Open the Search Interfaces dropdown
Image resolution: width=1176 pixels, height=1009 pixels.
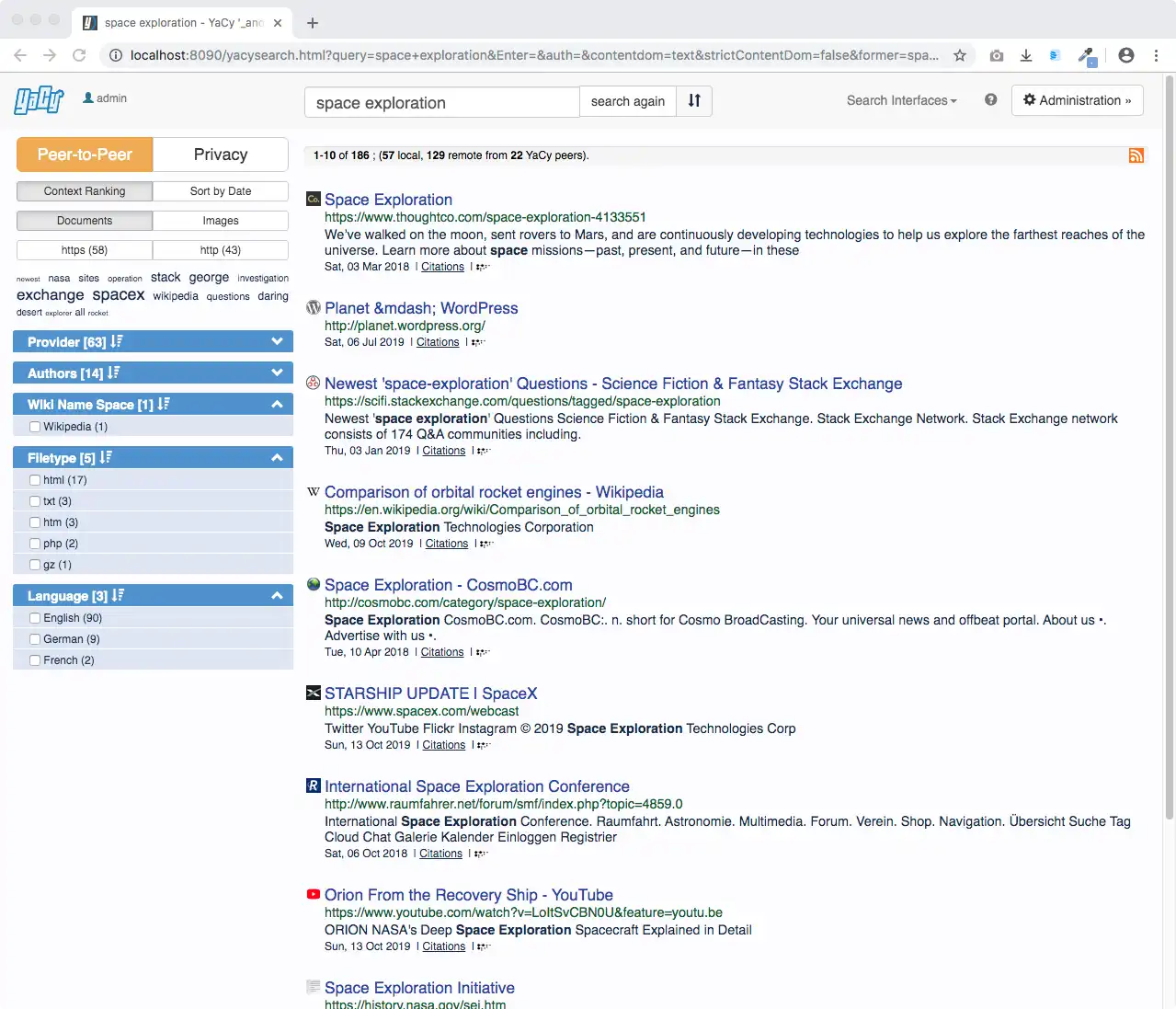(x=901, y=100)
